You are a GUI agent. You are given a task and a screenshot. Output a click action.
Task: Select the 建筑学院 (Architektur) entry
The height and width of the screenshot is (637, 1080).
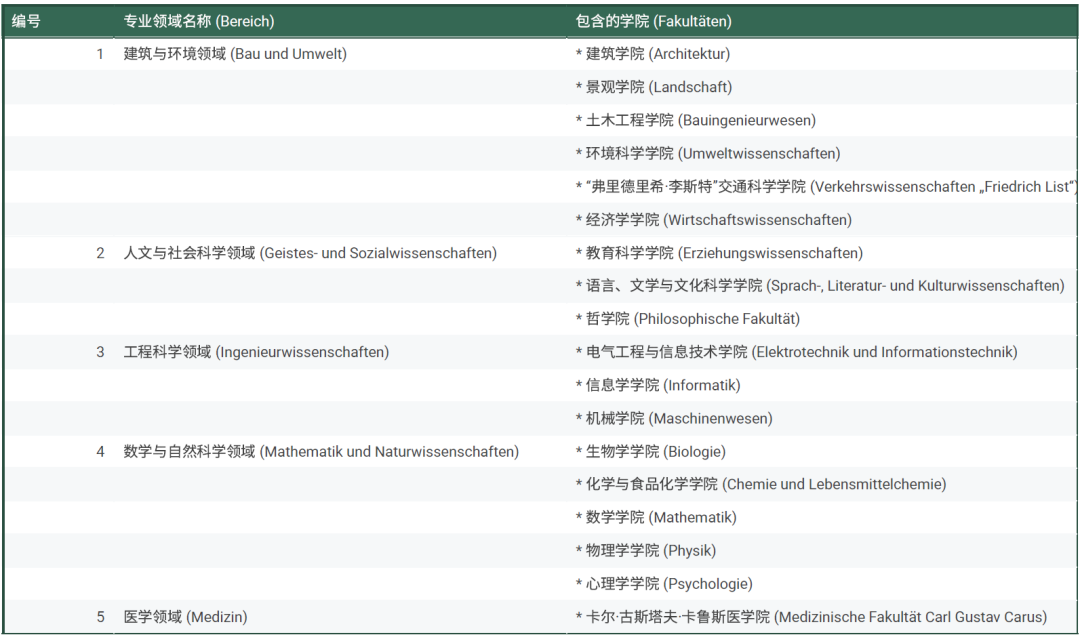(x=653, y=54)
